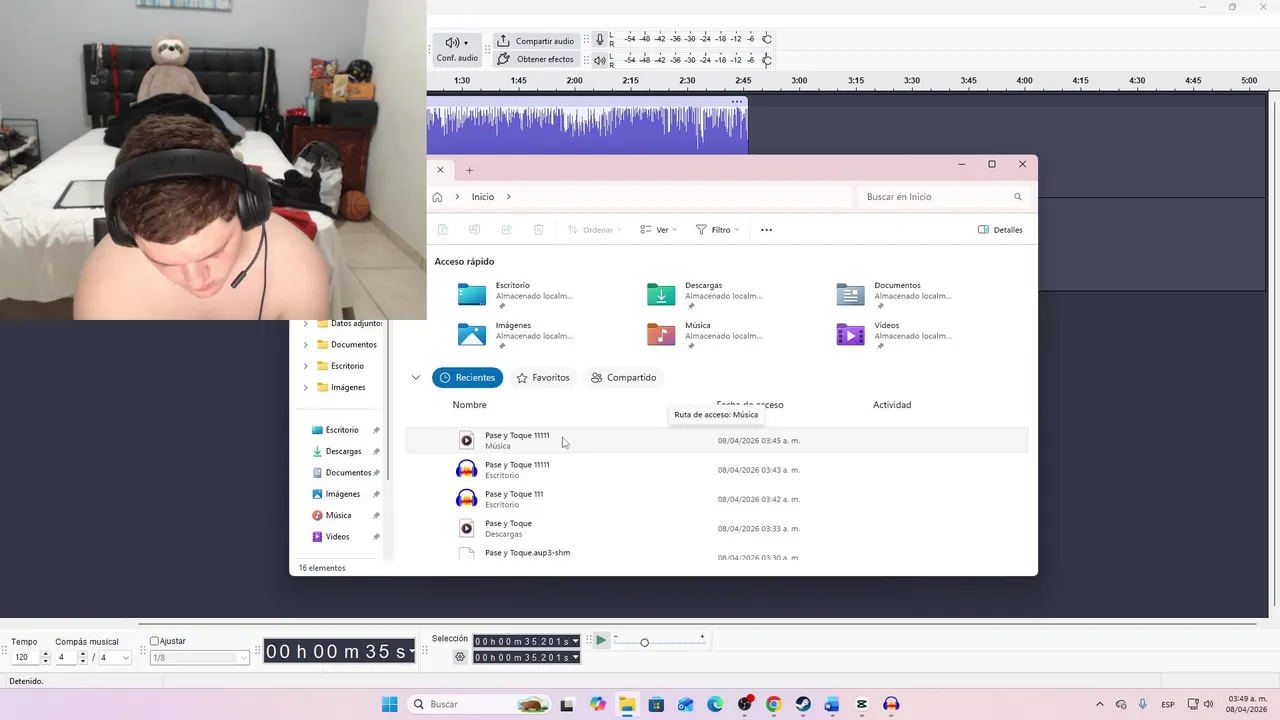Open the Windows Start menu
The width and height of the screenshot is (1280, 720).
point(390,704)
